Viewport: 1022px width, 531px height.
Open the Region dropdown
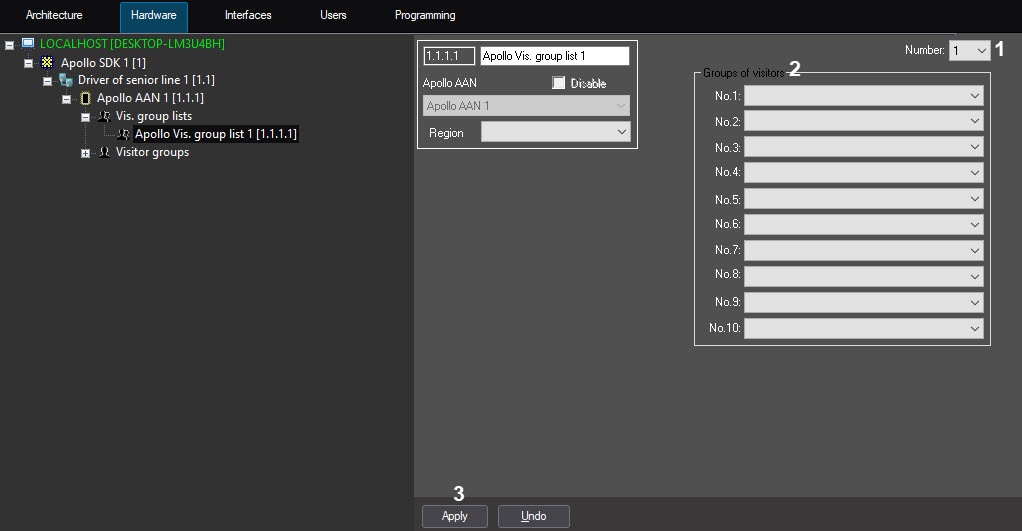555,132
